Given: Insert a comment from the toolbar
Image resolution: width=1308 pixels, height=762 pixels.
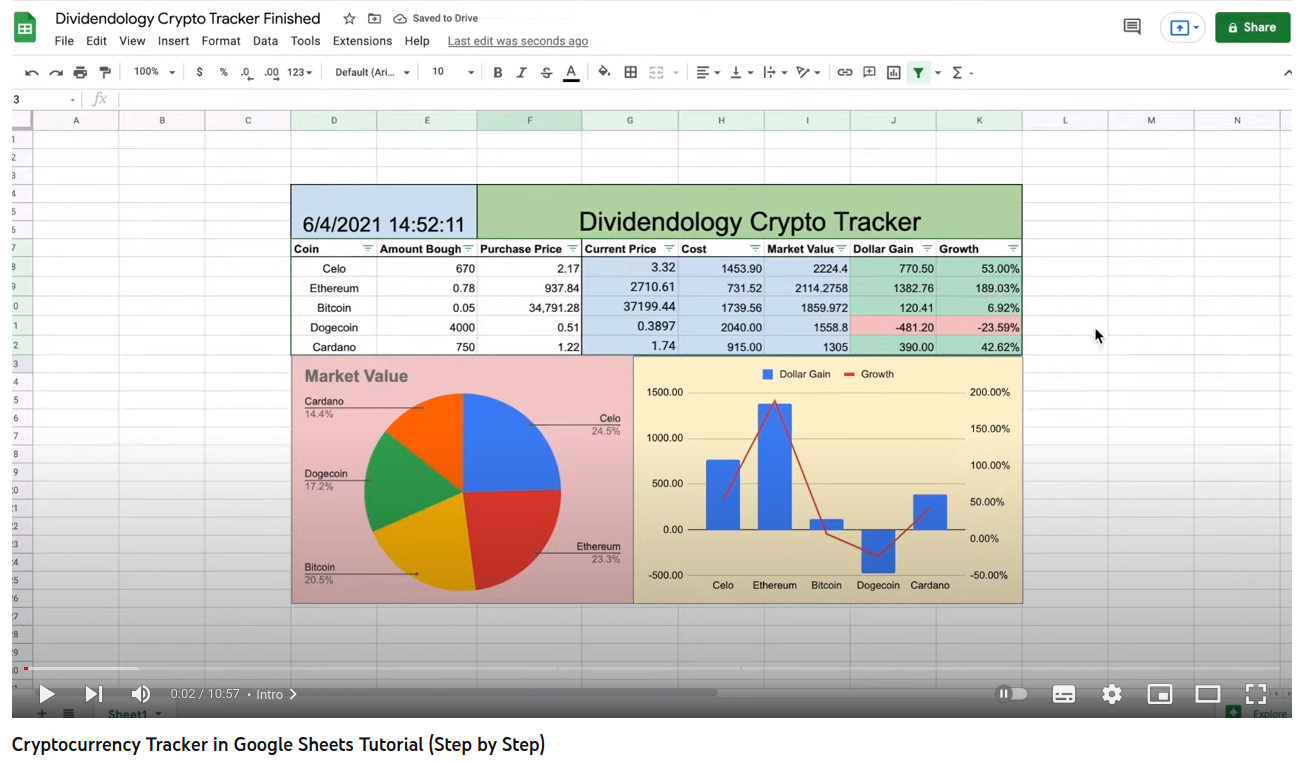Looking at the screenshot, I should [x=869, y=72].
